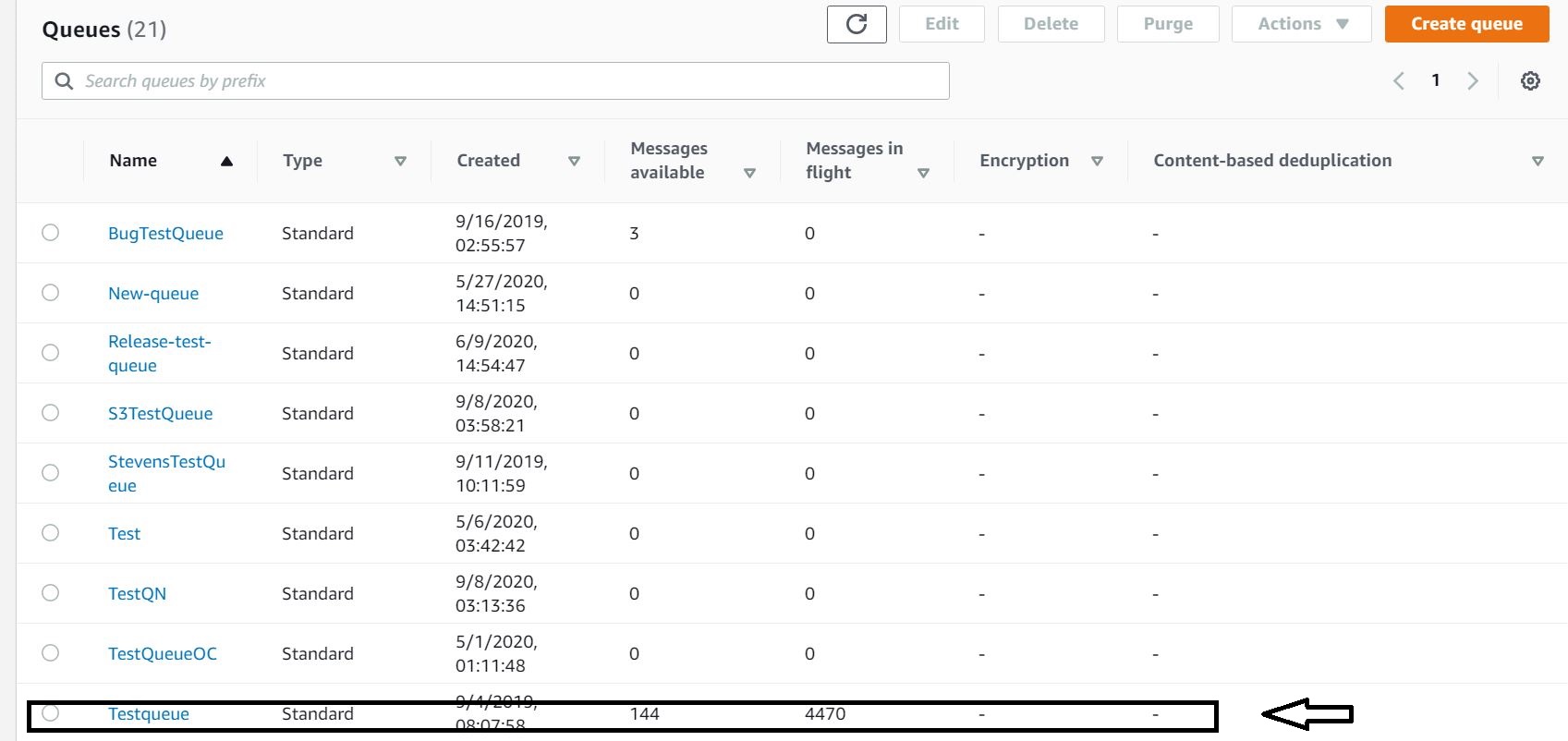This screenshot has height=741, width=1568.
Task: Go to the previous page arrow
Action: (1399, 81)
